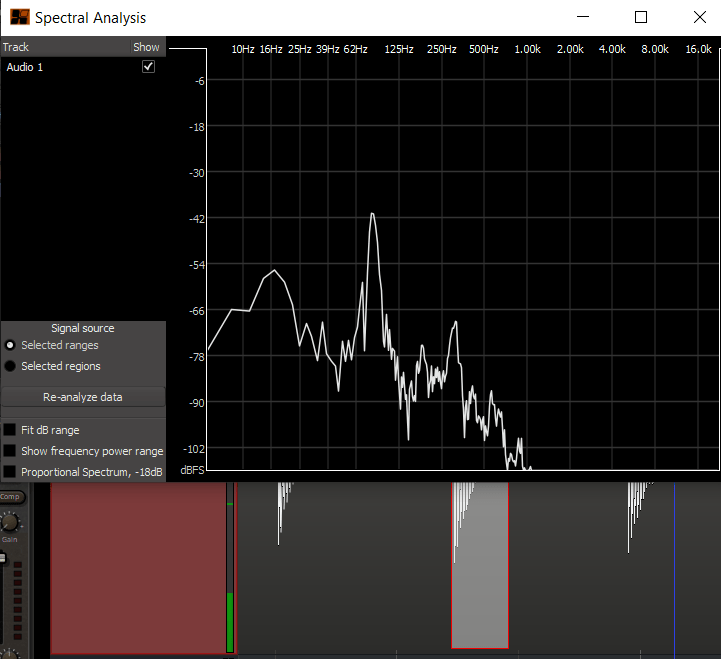Click the red audio region in the editor
This screenshot has width=721, height=659.
click(x=138, y=567)
